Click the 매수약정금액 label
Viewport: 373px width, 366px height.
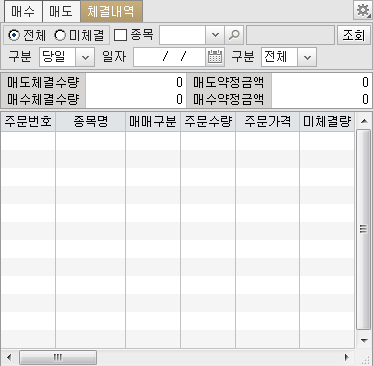click(x=229, y=99)
